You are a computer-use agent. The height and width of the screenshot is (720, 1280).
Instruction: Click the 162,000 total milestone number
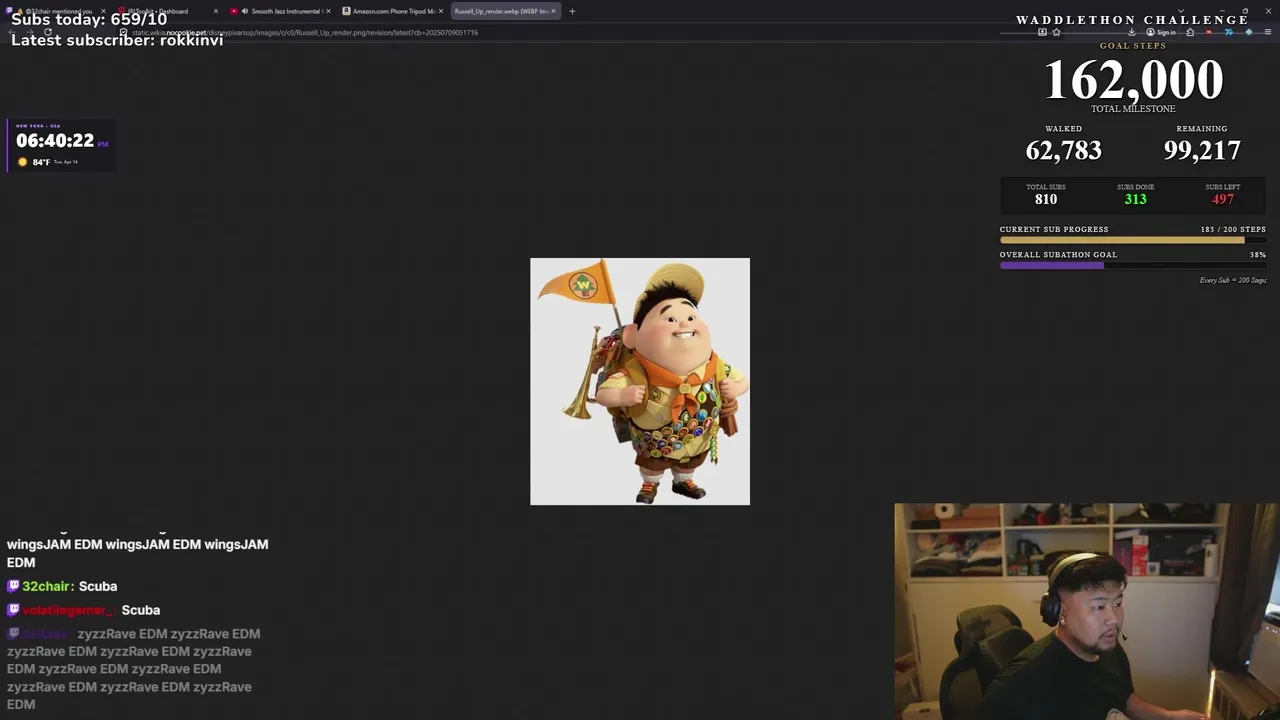pos(1133,80)
